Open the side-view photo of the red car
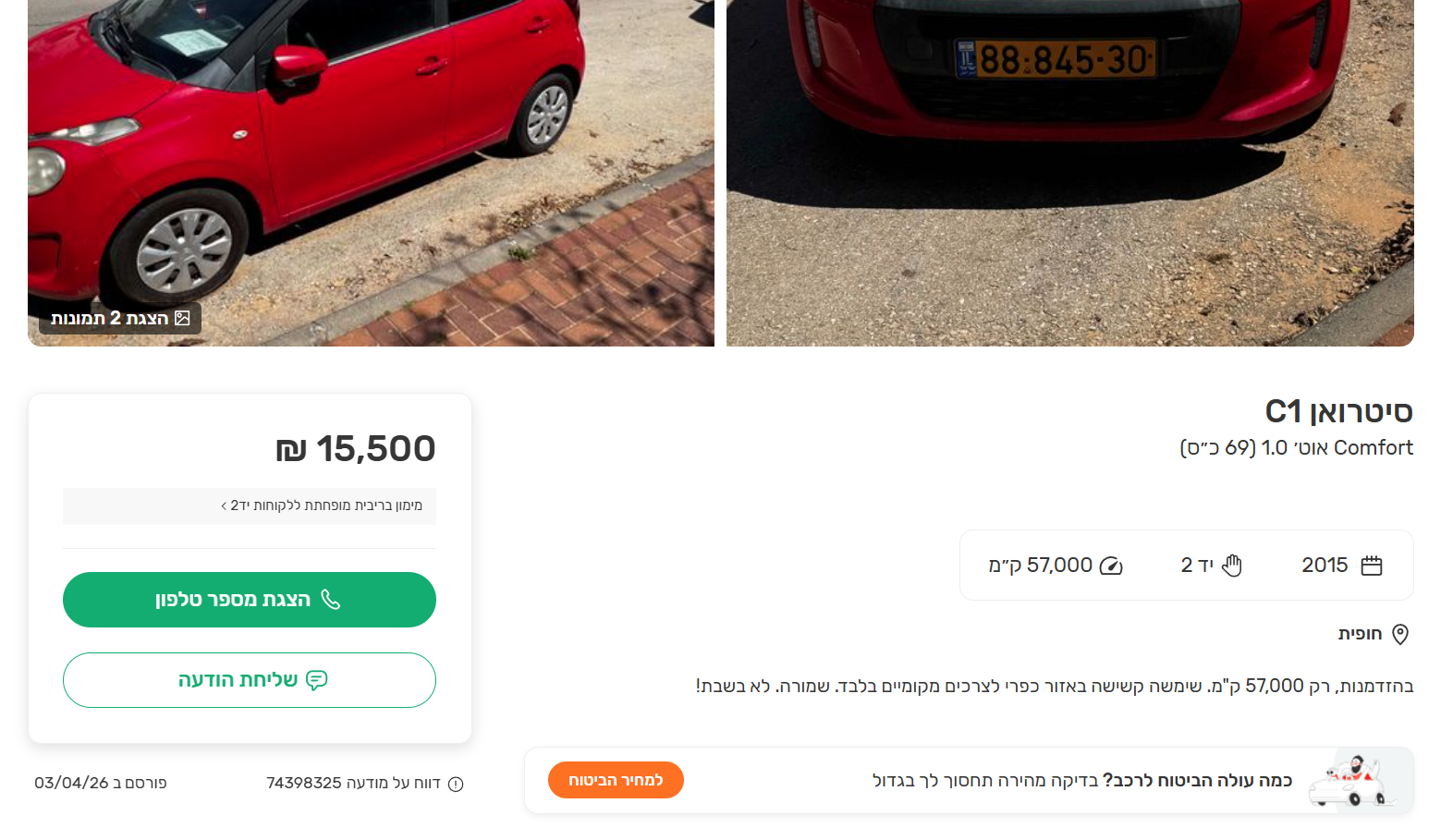The width and height of the screenshot is (1453, 840). point(371,157)
